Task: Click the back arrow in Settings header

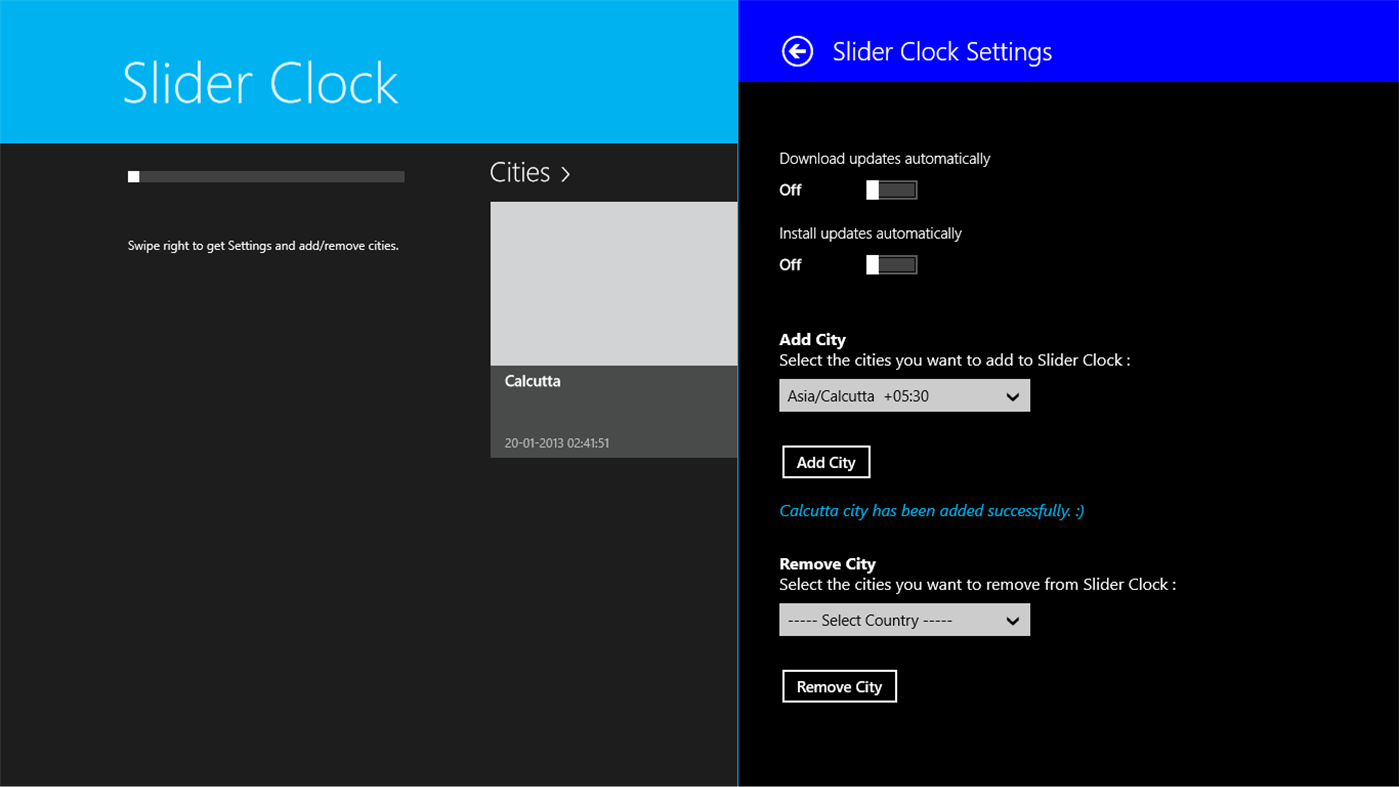Action: pyautogui.click(x=796, y=50)
